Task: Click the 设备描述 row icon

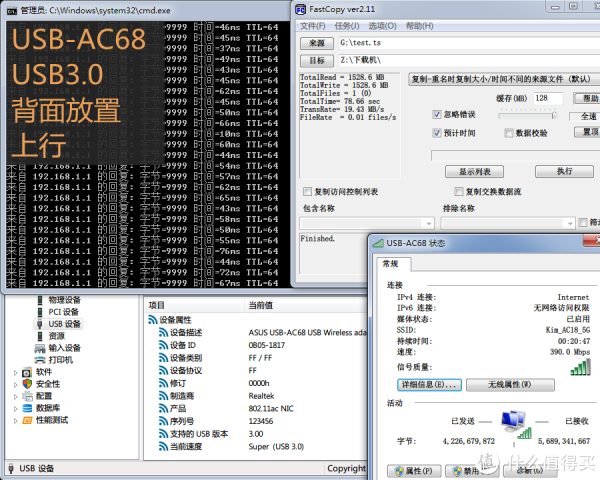Action: click(x=163, y=332)
